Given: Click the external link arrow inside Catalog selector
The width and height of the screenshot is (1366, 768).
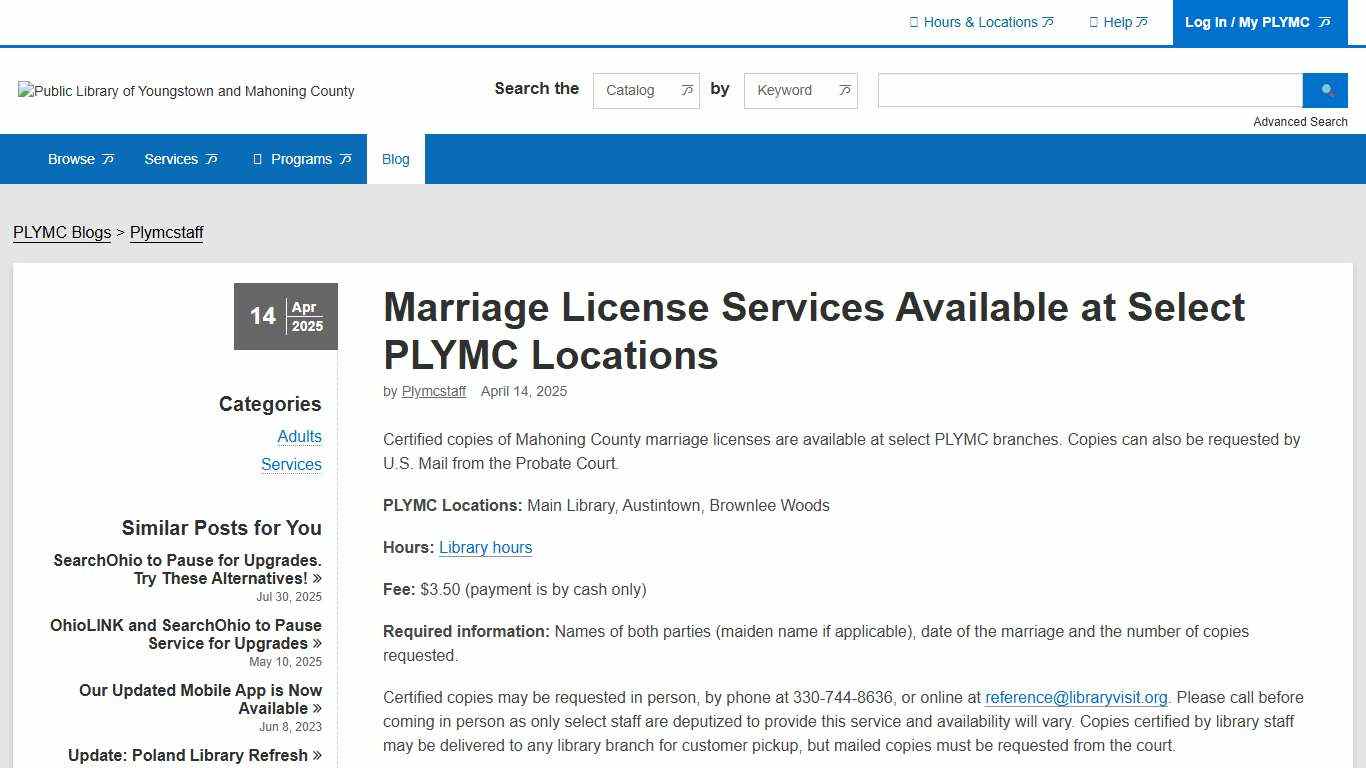Looking at the screenshot, I should coord(687,90).
